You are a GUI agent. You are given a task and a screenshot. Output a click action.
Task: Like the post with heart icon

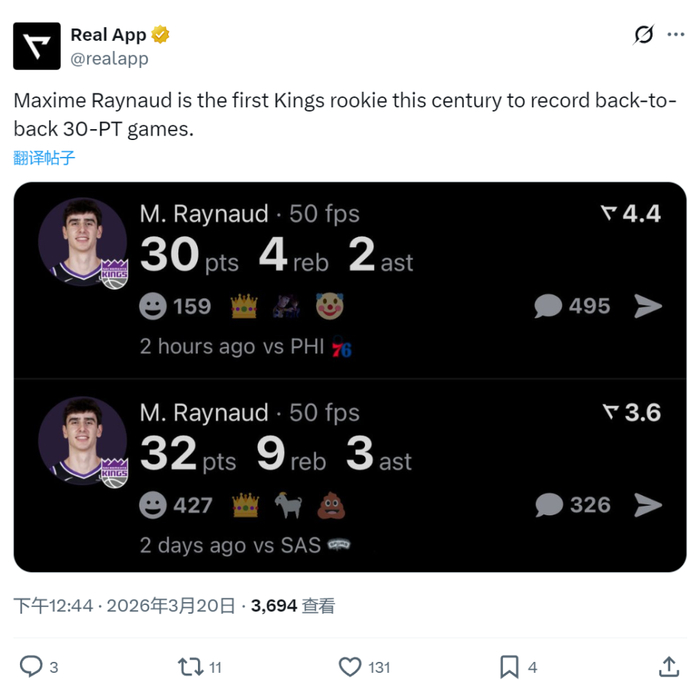[x=350, y=666]
